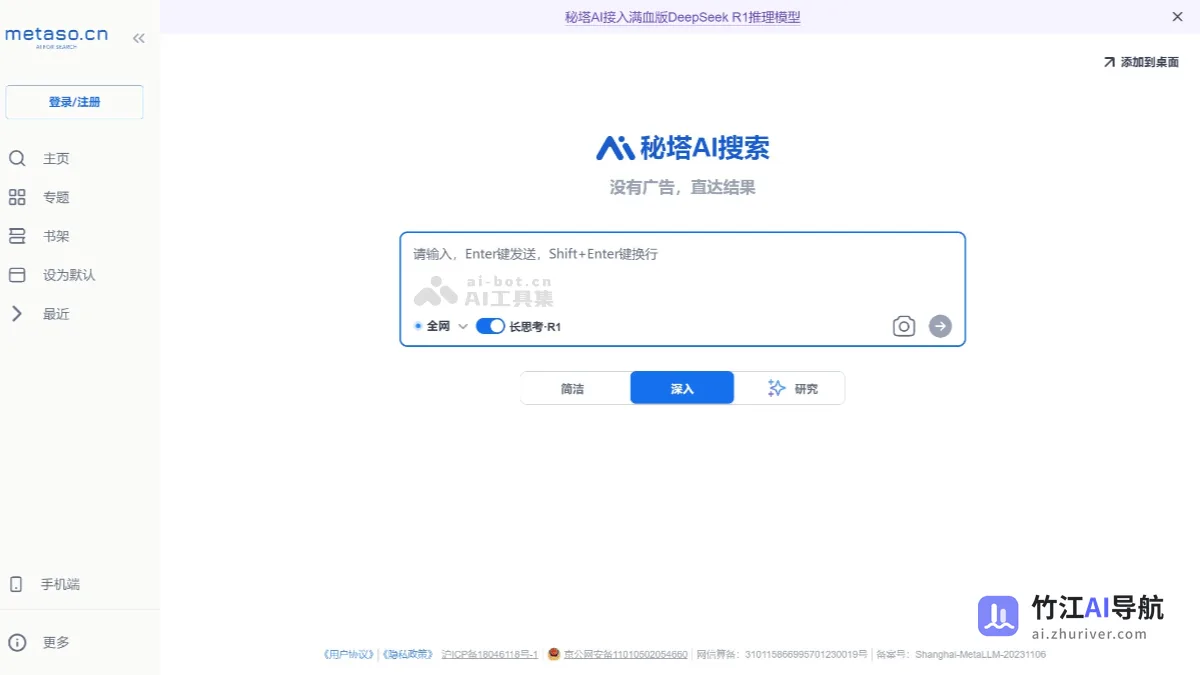Screen dimensions: 1200x675
Task: Click the window icon beside 设为默认
Action: point(17,275)
